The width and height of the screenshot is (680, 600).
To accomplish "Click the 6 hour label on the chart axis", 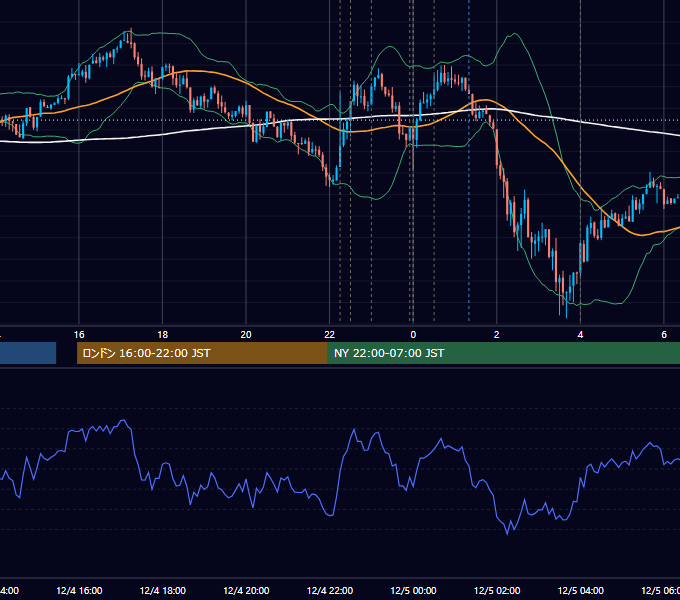I will pos(664,335).
